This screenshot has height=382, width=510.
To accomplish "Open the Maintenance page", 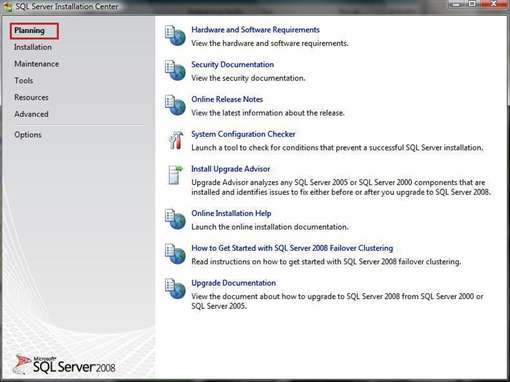I will [36, 64].
